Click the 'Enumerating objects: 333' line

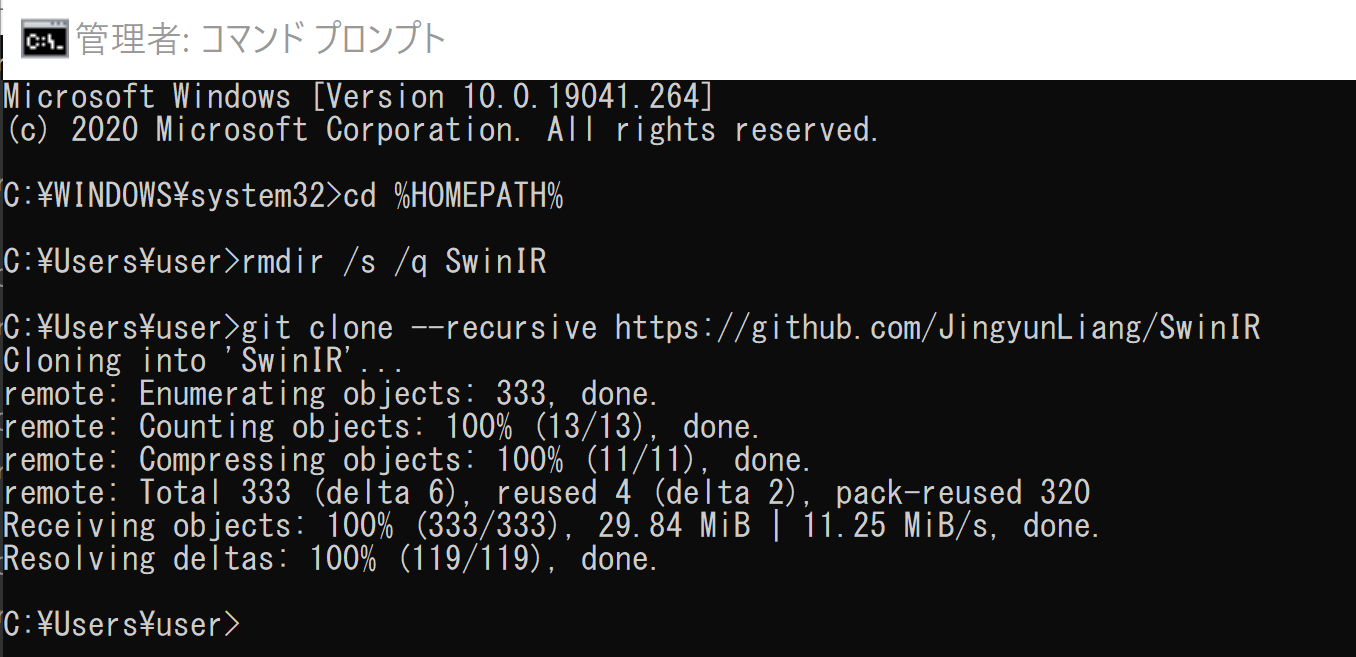click(x=331, y=393)
